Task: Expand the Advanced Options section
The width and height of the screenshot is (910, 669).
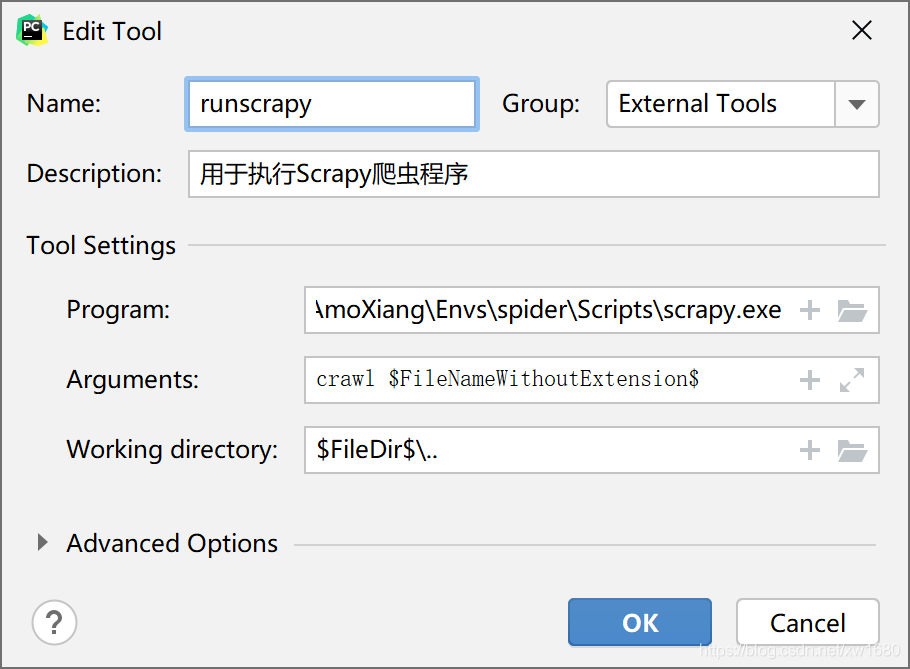Action: (42, 543)
